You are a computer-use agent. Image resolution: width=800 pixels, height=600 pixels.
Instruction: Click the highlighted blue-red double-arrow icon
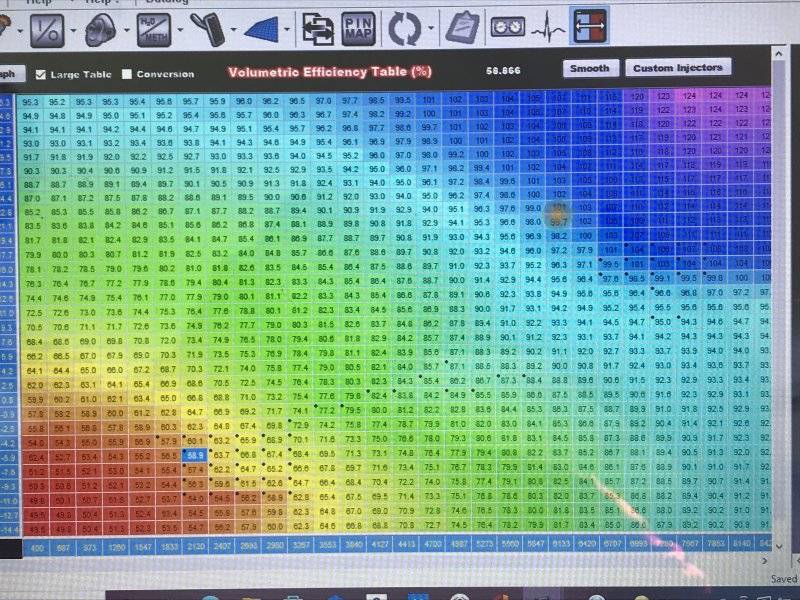(590, 25)
